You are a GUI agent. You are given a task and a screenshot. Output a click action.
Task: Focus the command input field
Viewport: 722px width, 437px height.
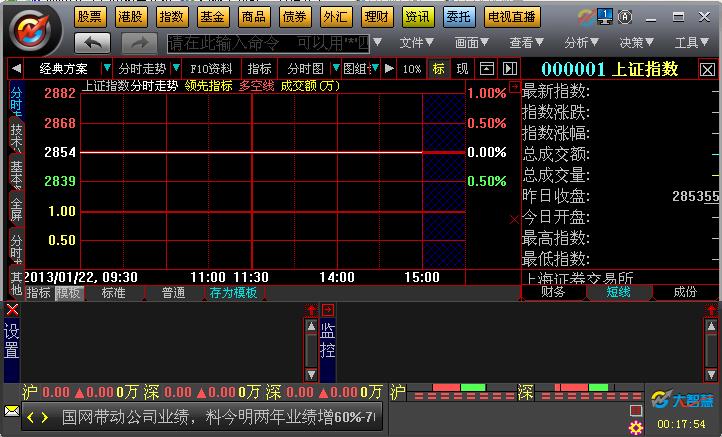tap(268, 43)
